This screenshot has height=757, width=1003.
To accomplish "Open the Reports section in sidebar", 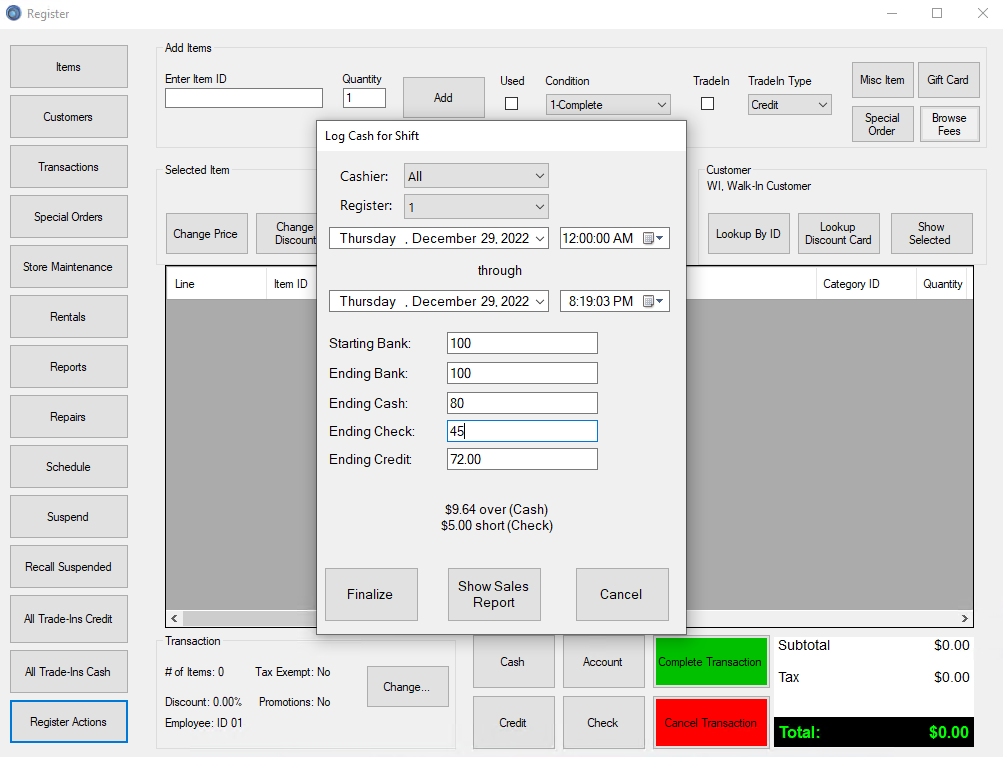I will pyautogui.click(x=69, y=367).
